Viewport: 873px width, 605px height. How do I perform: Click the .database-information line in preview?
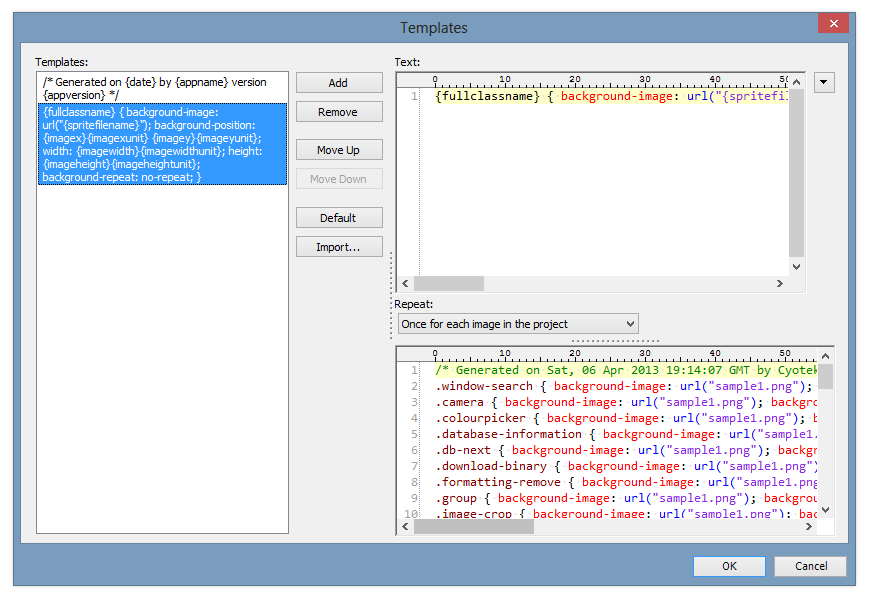point(625,434)
